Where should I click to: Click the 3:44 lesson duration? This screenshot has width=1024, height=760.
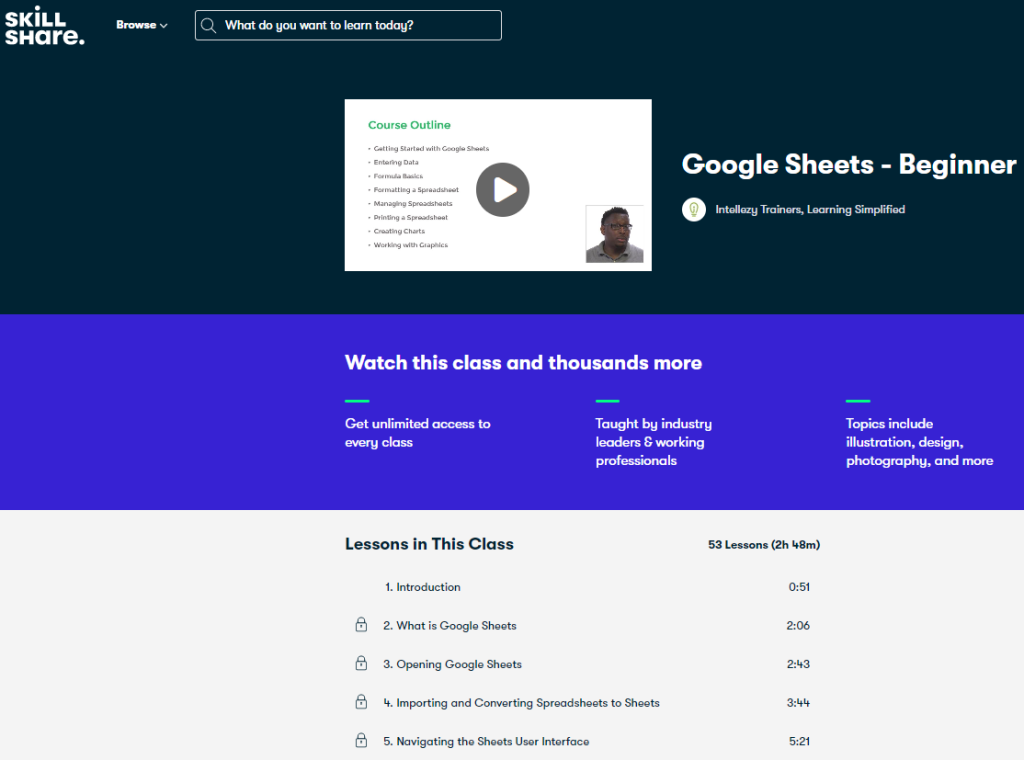point(798,703)
